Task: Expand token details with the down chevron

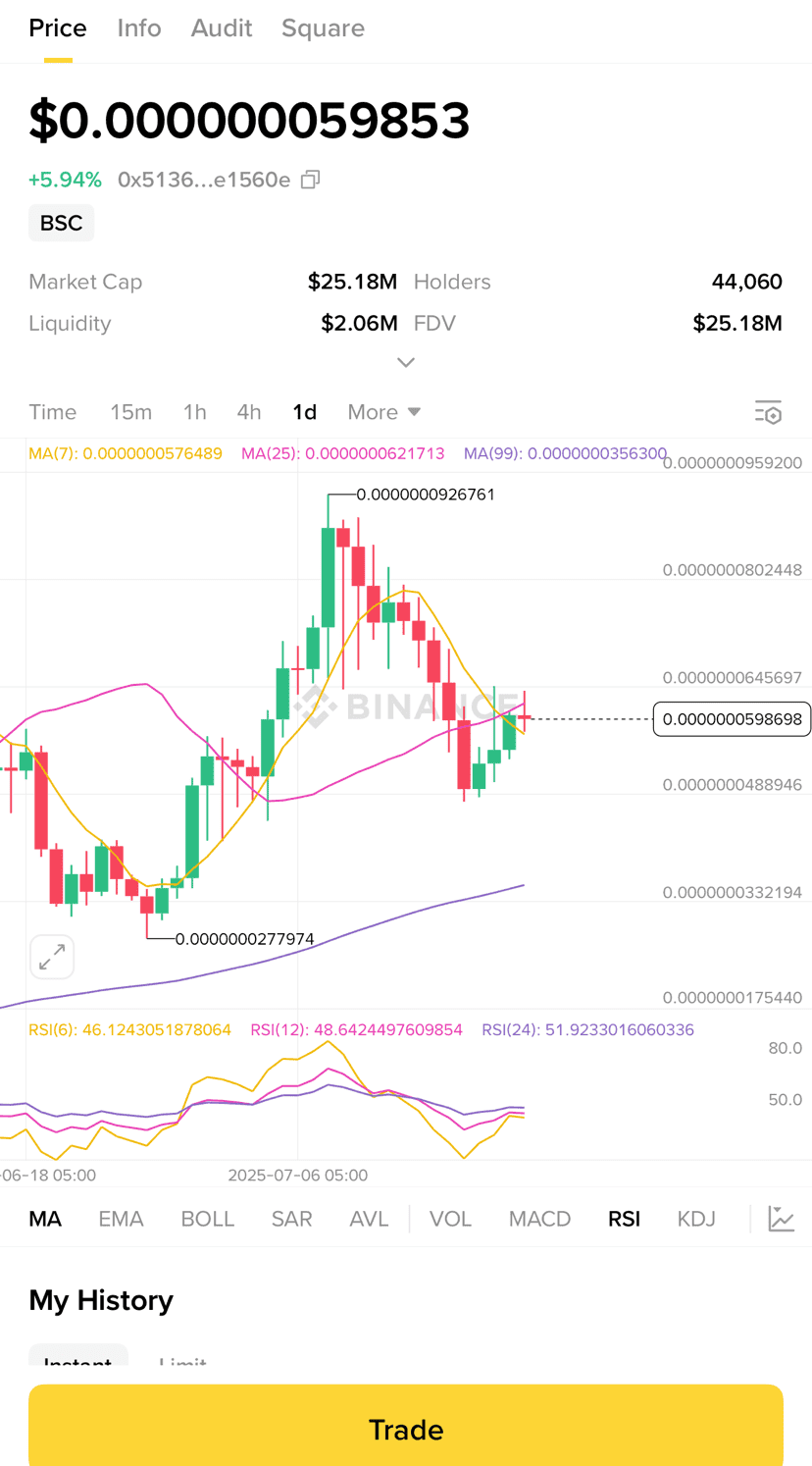Action: (405, 363)
